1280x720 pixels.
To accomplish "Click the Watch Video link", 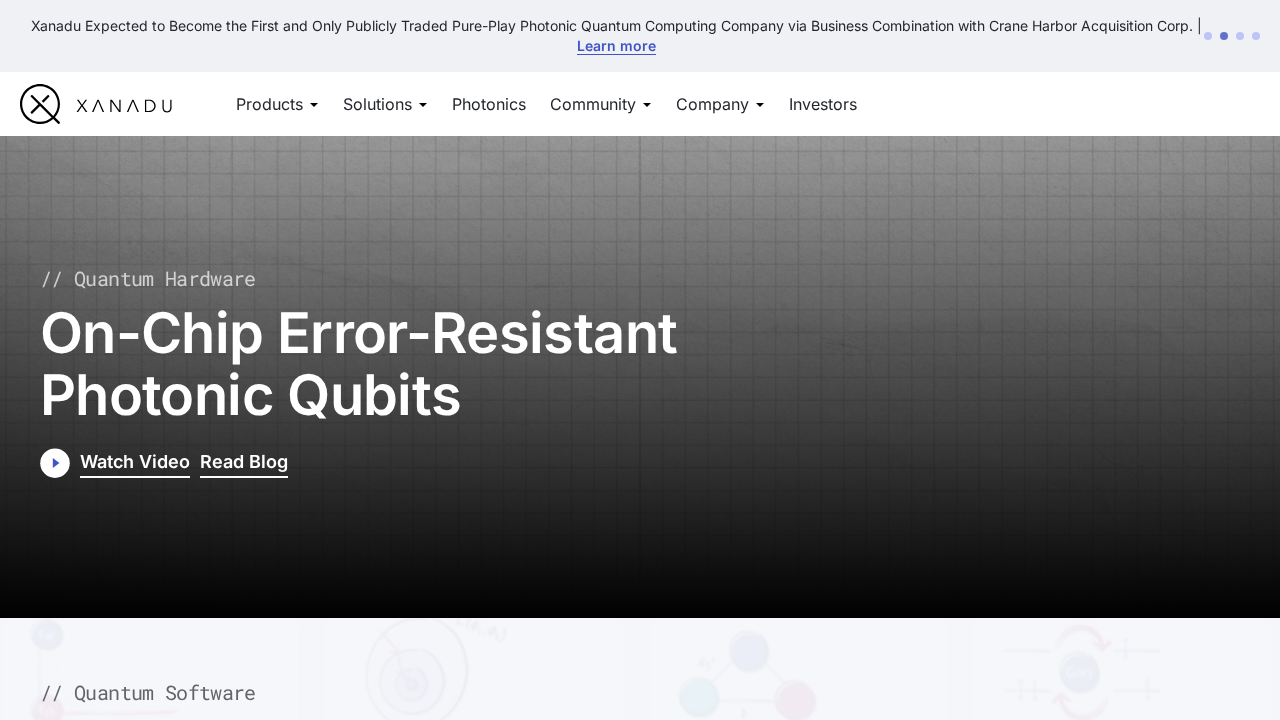I will (x=135, y=462).
